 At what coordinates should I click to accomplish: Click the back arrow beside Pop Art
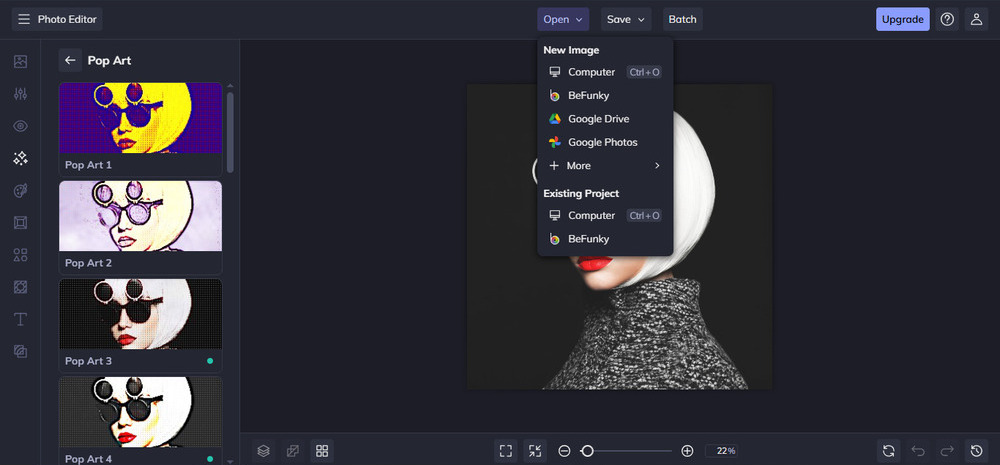pyautogui.click(x=70, y=61)
